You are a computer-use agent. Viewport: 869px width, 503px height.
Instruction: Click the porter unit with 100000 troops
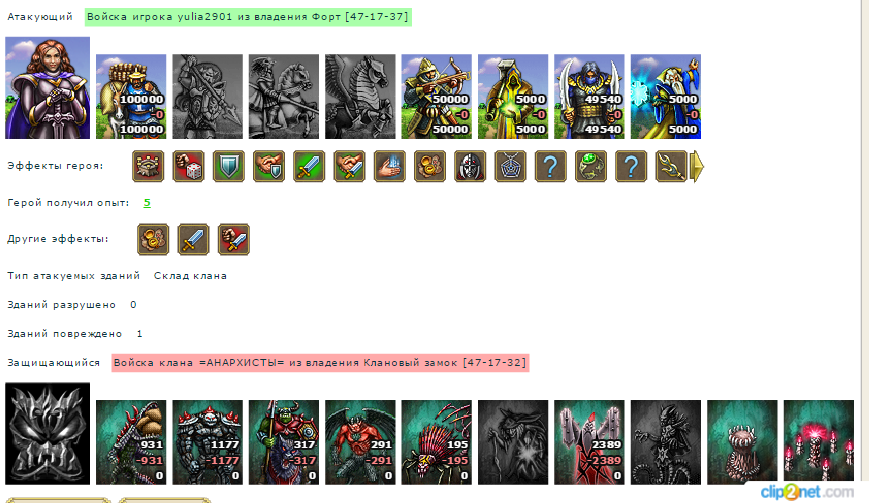(x=131, y=96)
